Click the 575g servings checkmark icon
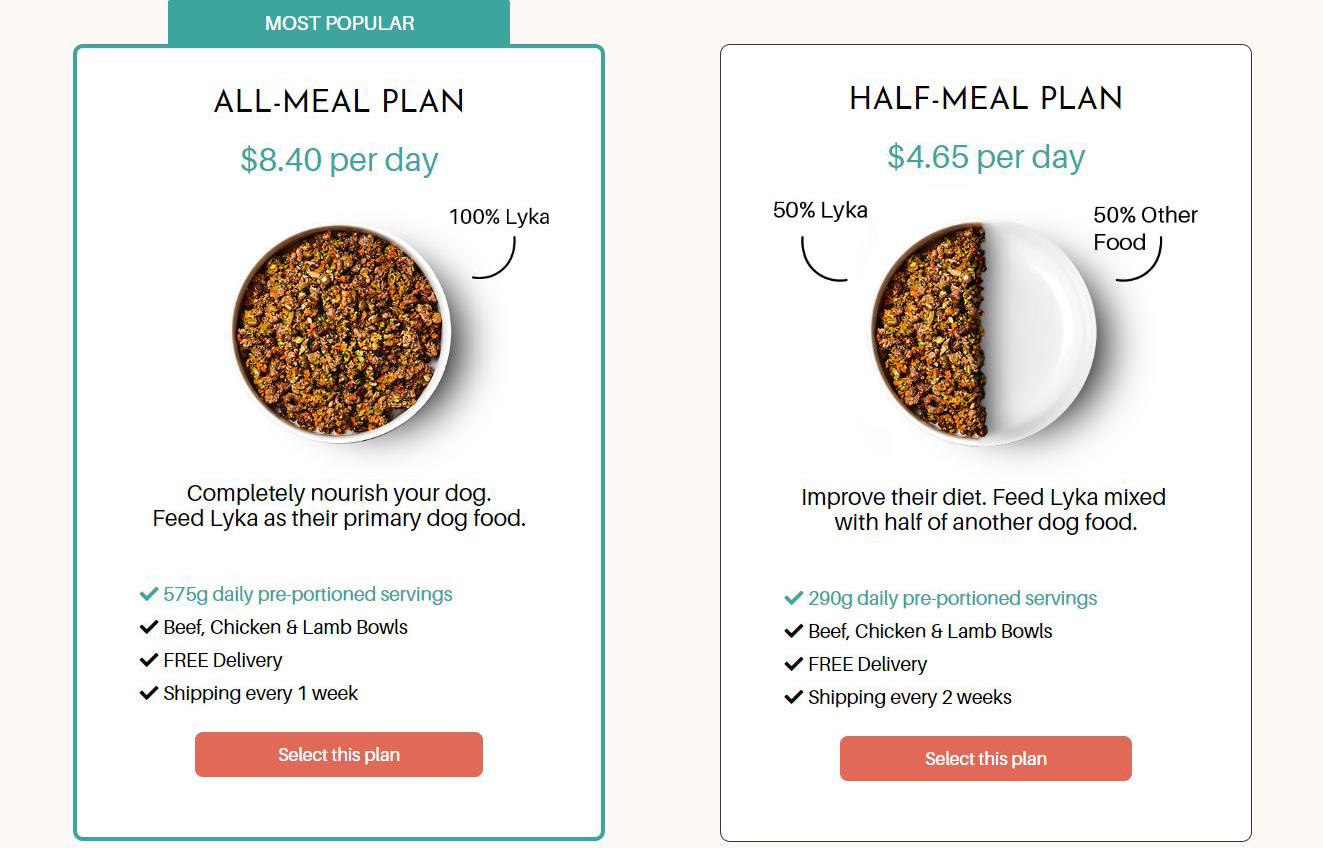 click(x=149, y=595)
